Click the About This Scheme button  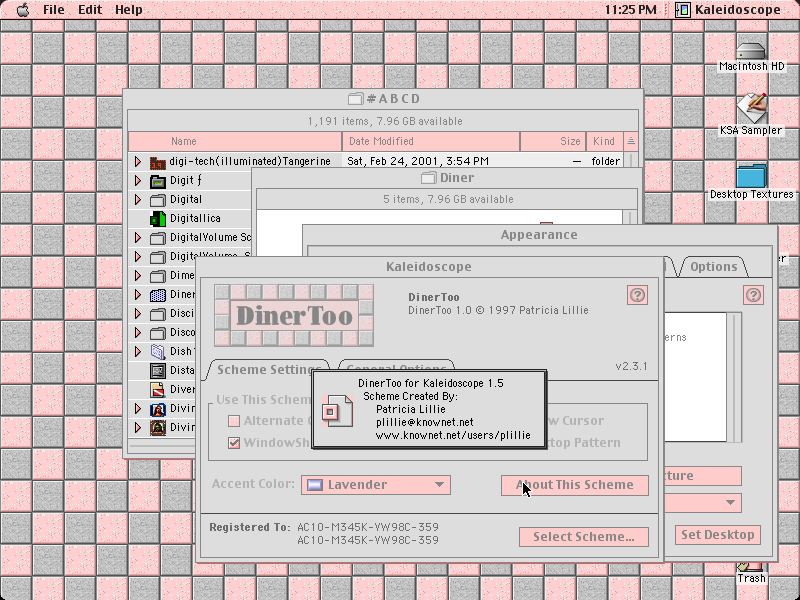pos(575,485)
